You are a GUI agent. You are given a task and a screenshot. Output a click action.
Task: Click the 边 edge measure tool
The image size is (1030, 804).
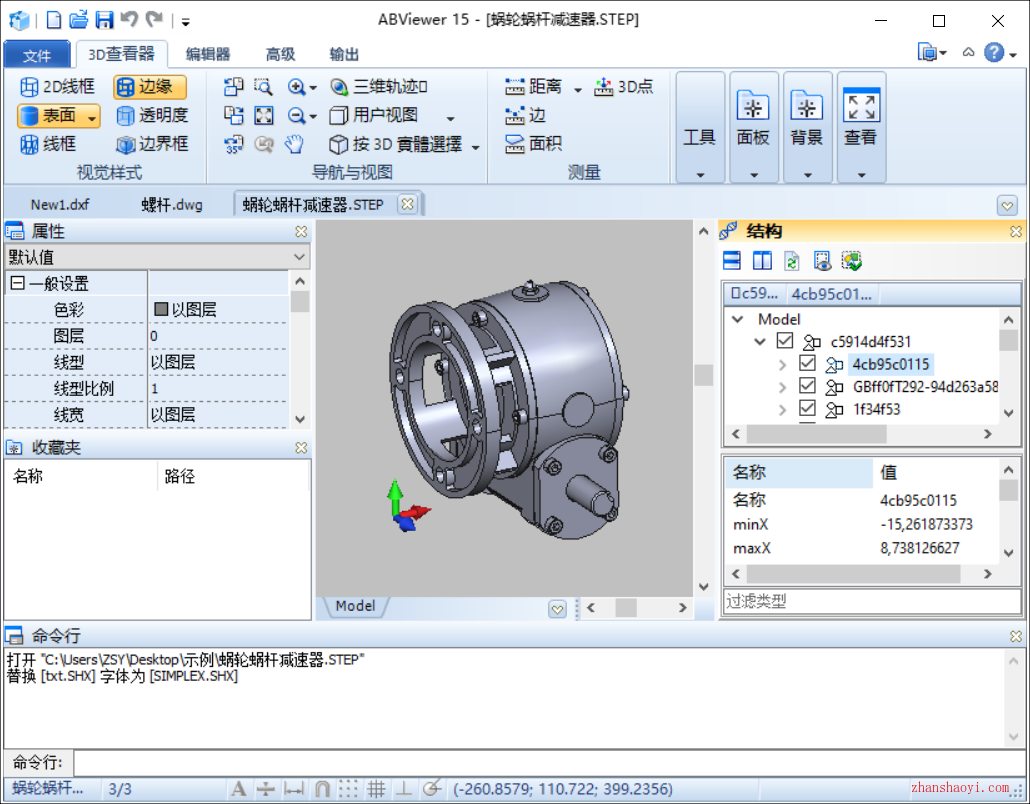(x=526, y=116)
